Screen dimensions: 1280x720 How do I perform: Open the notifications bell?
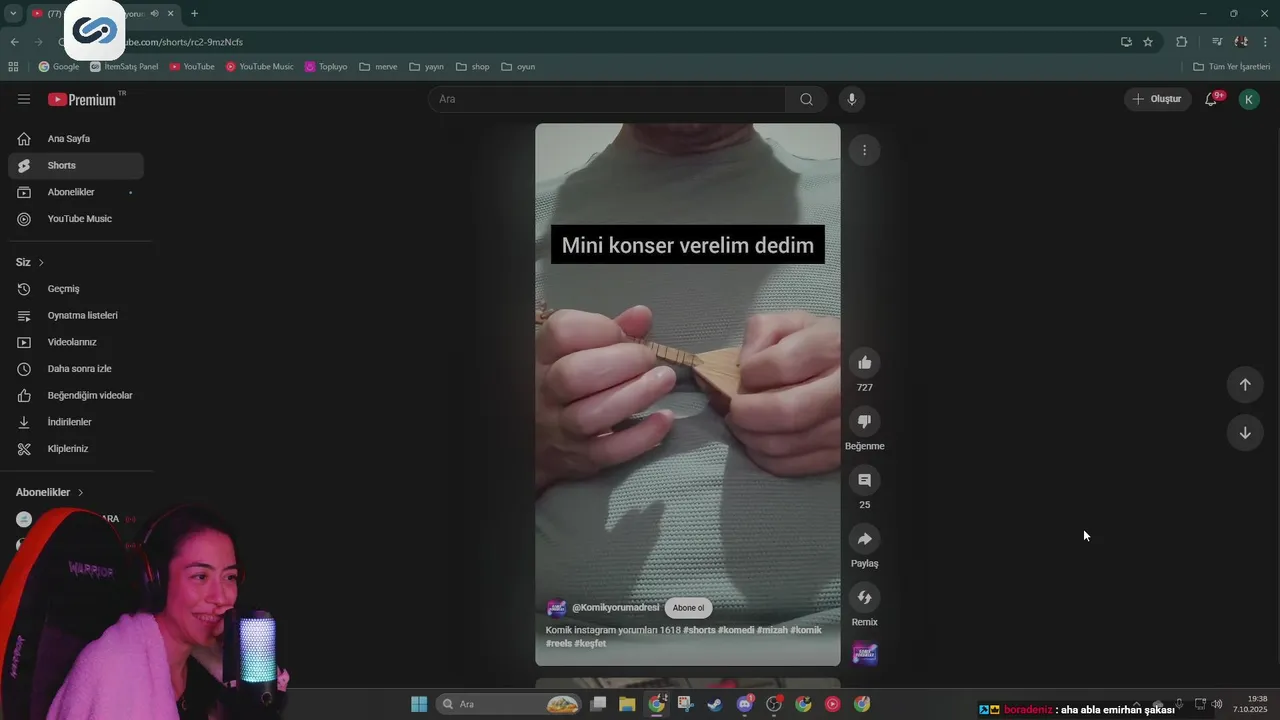coord(1211,99)
